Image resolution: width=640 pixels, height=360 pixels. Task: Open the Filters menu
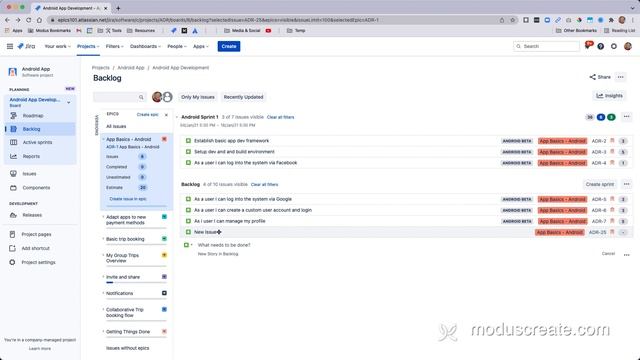[114, 47]
